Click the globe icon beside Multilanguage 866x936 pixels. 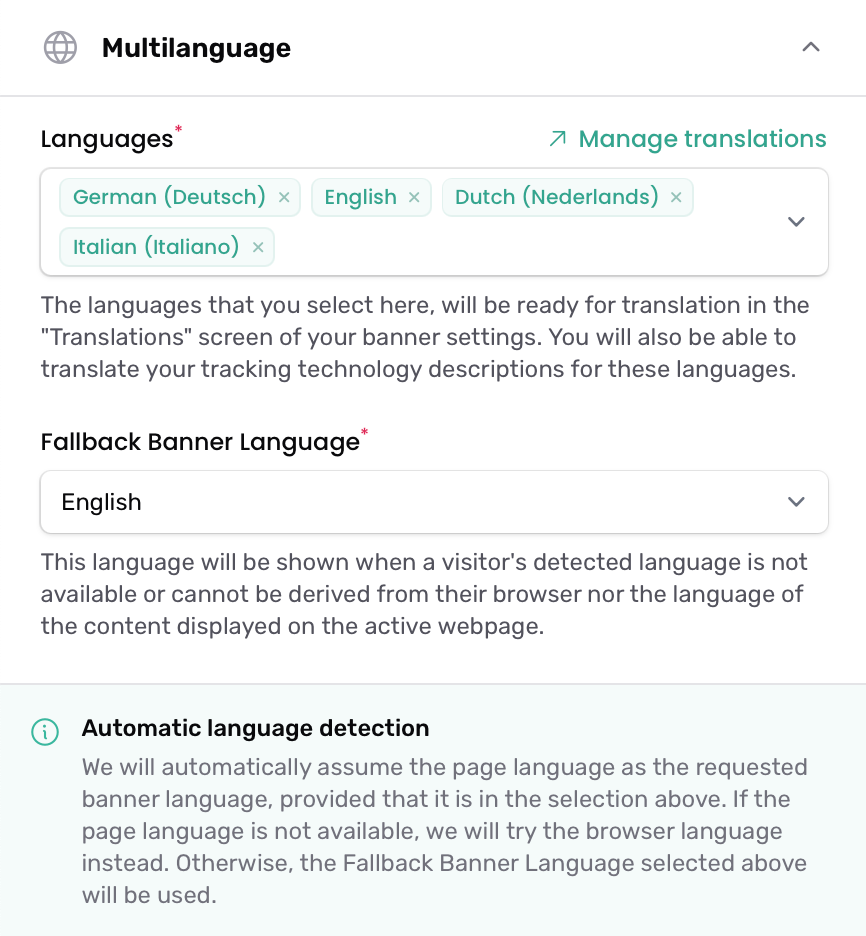60,47
